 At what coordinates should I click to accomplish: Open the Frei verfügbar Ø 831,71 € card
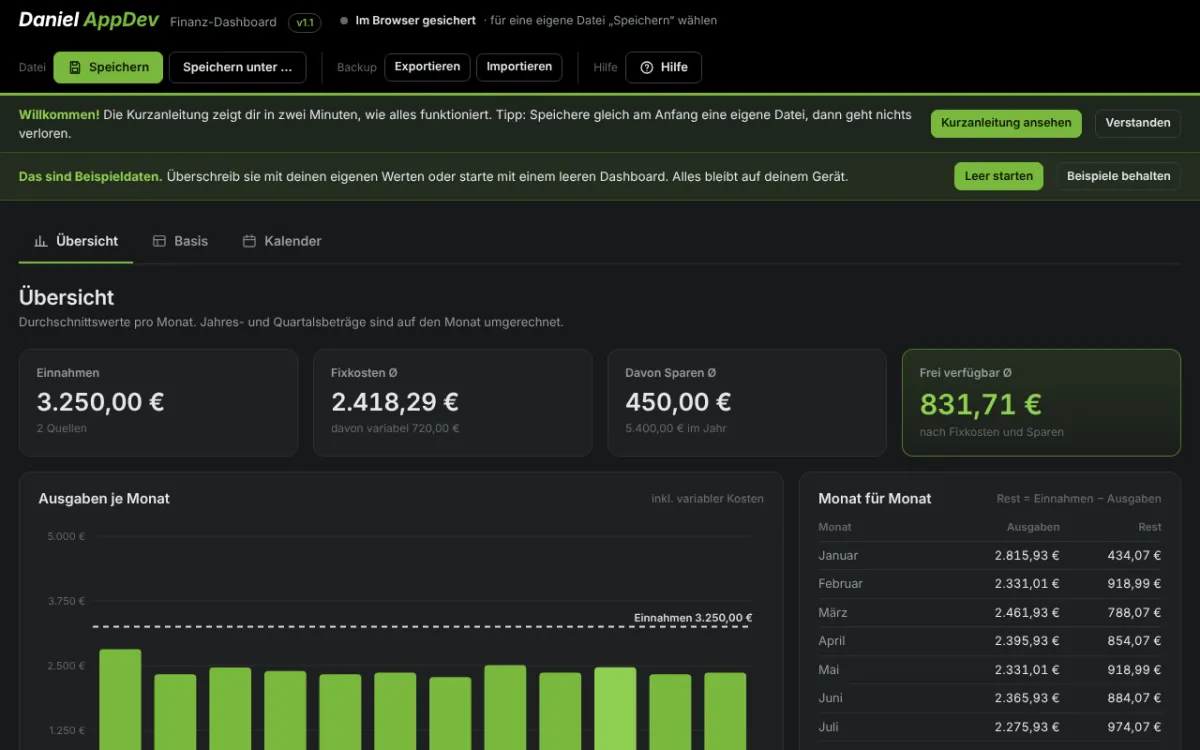coord(1041,402)
